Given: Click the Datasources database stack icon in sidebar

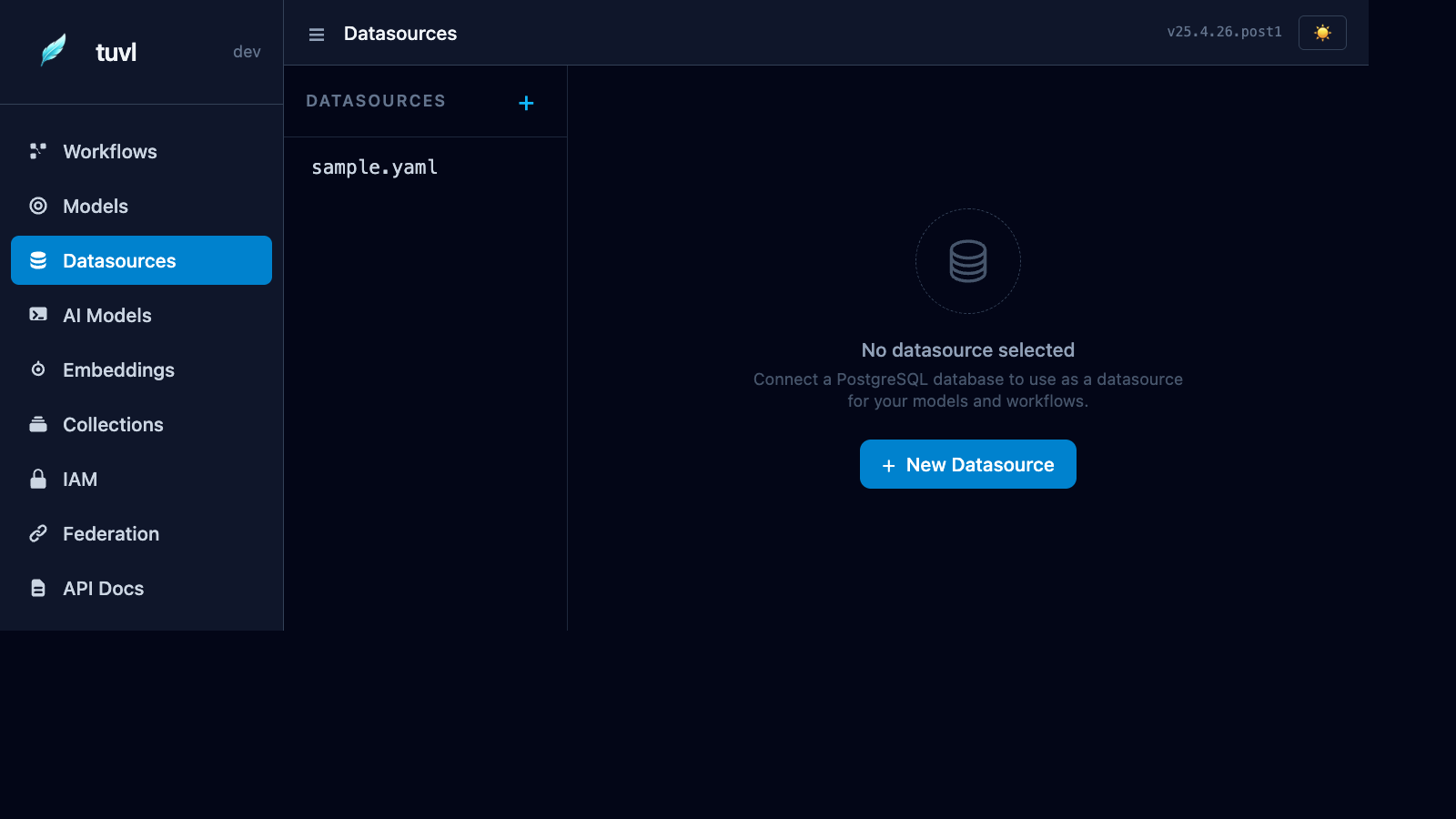Looking at the screenshot, I should click(x=38, y=260).
